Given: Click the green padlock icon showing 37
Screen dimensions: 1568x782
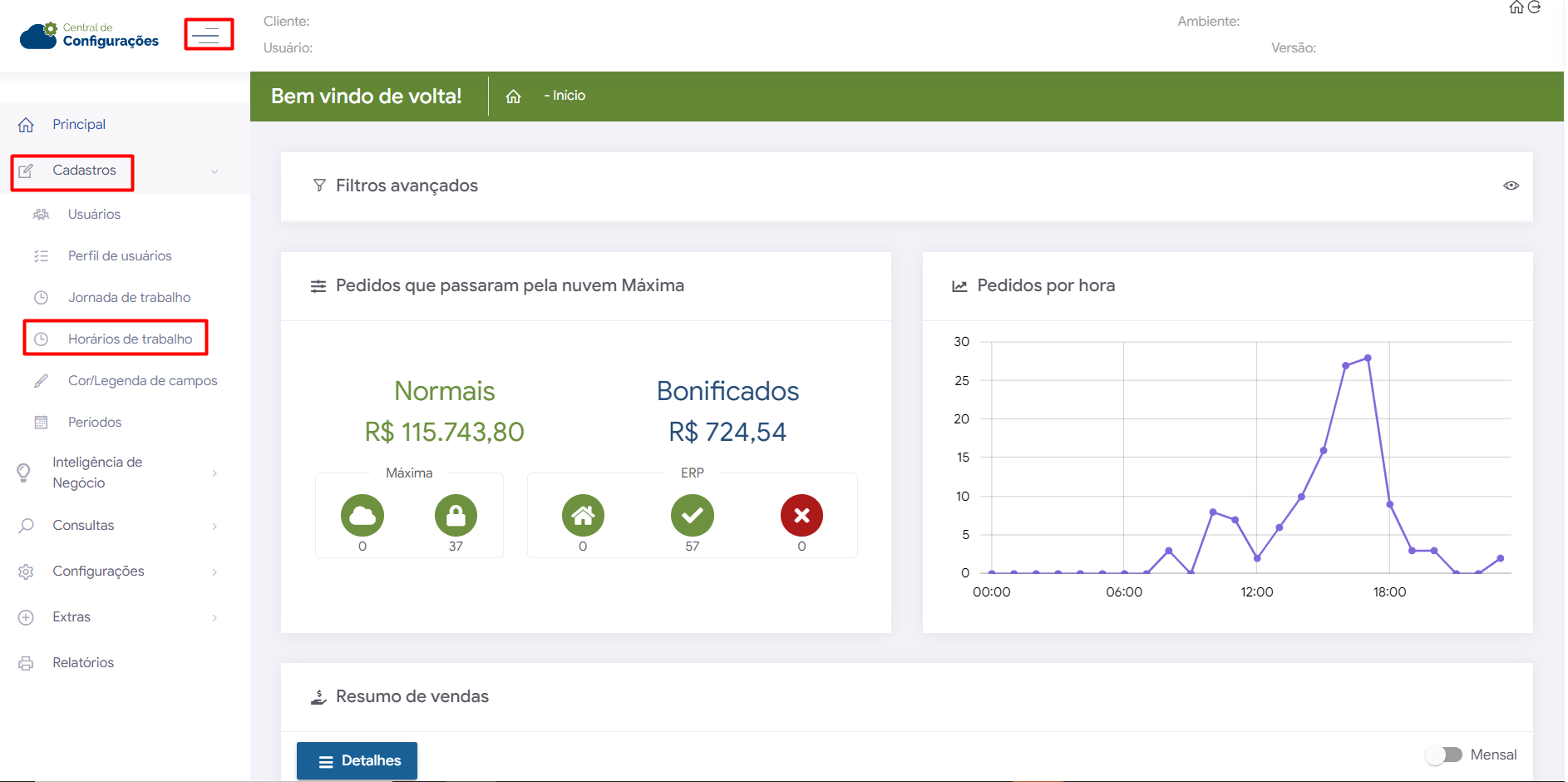Looking at the screenshot, I should (456, 516).
